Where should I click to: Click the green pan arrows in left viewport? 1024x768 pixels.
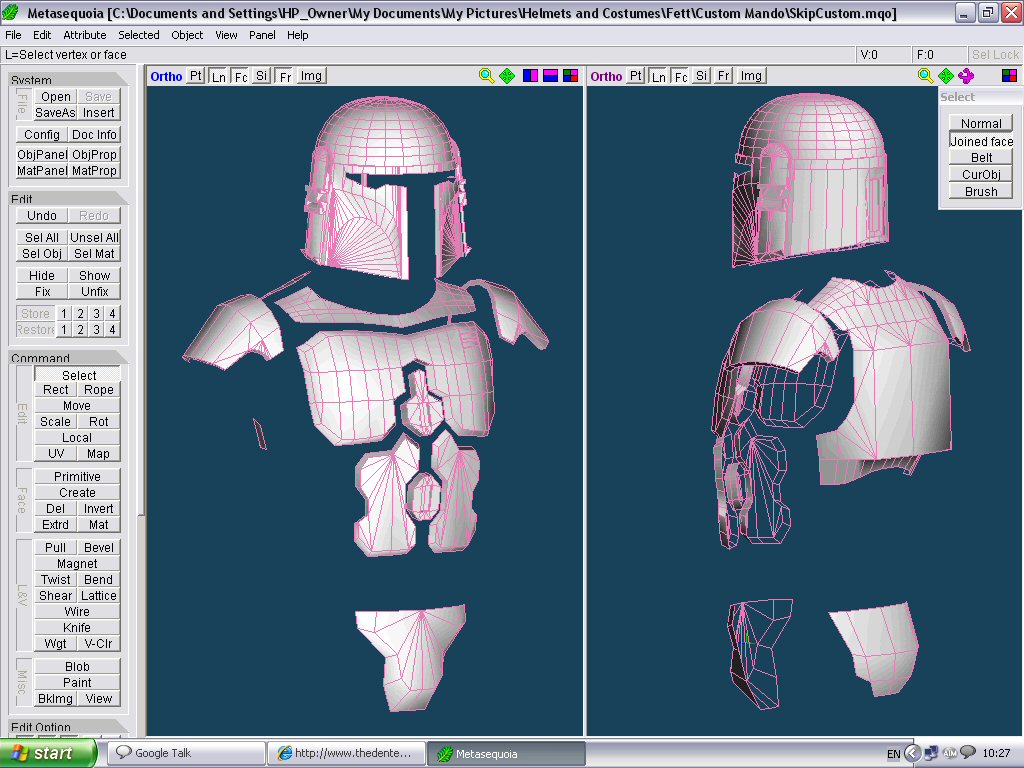point(507,76)
